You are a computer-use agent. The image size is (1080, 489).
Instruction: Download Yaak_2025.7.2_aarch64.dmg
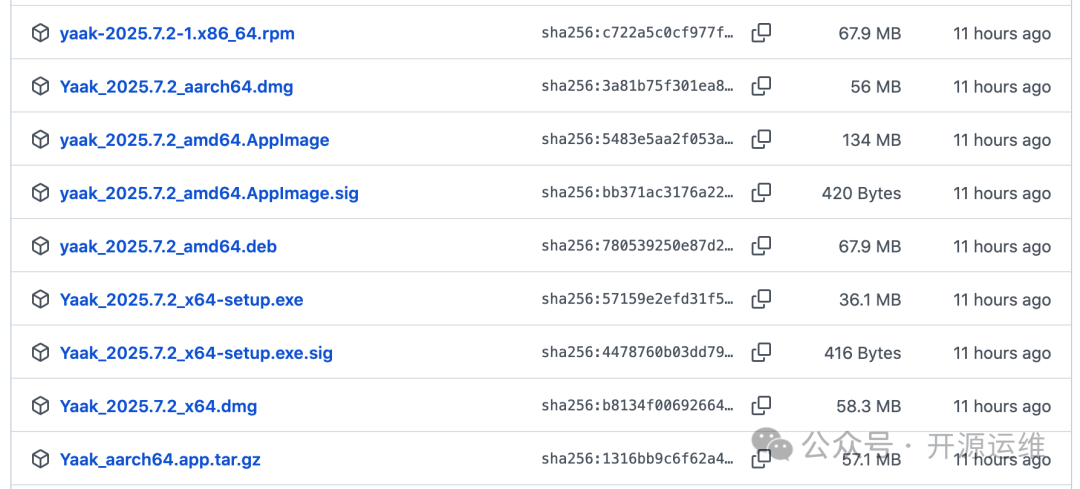176,87
